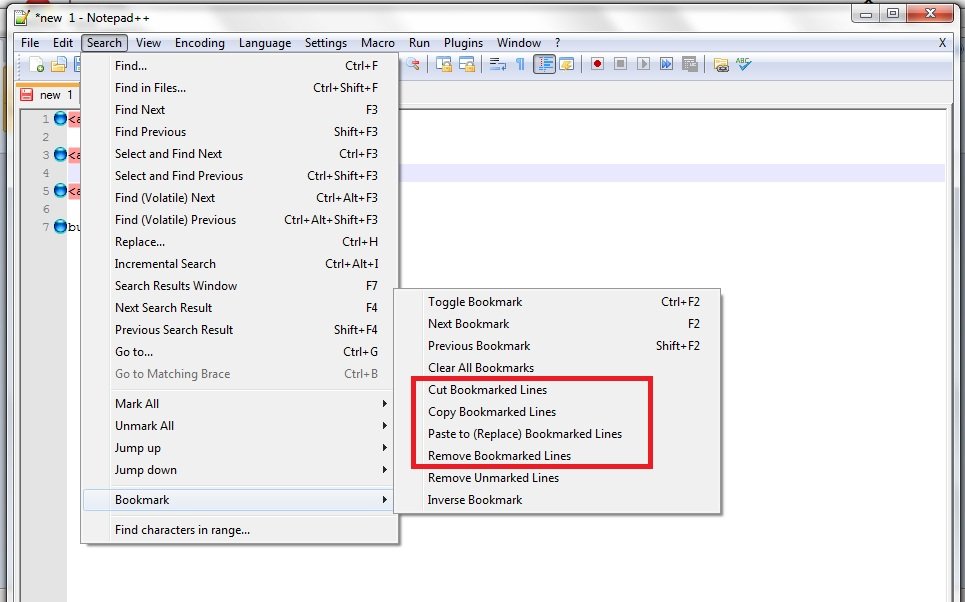Click the bookmark marker on line 3

[60, 154]
